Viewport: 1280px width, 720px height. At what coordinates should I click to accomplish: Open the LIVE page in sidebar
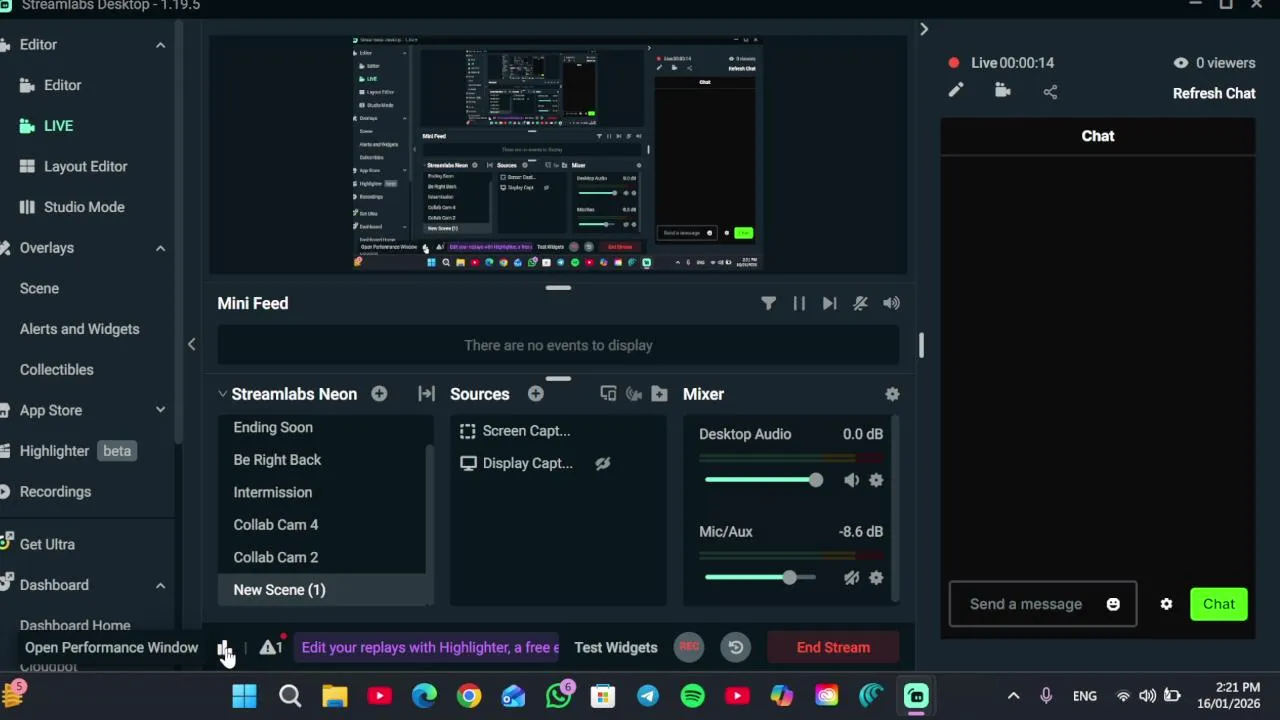(x=58, y=126)
